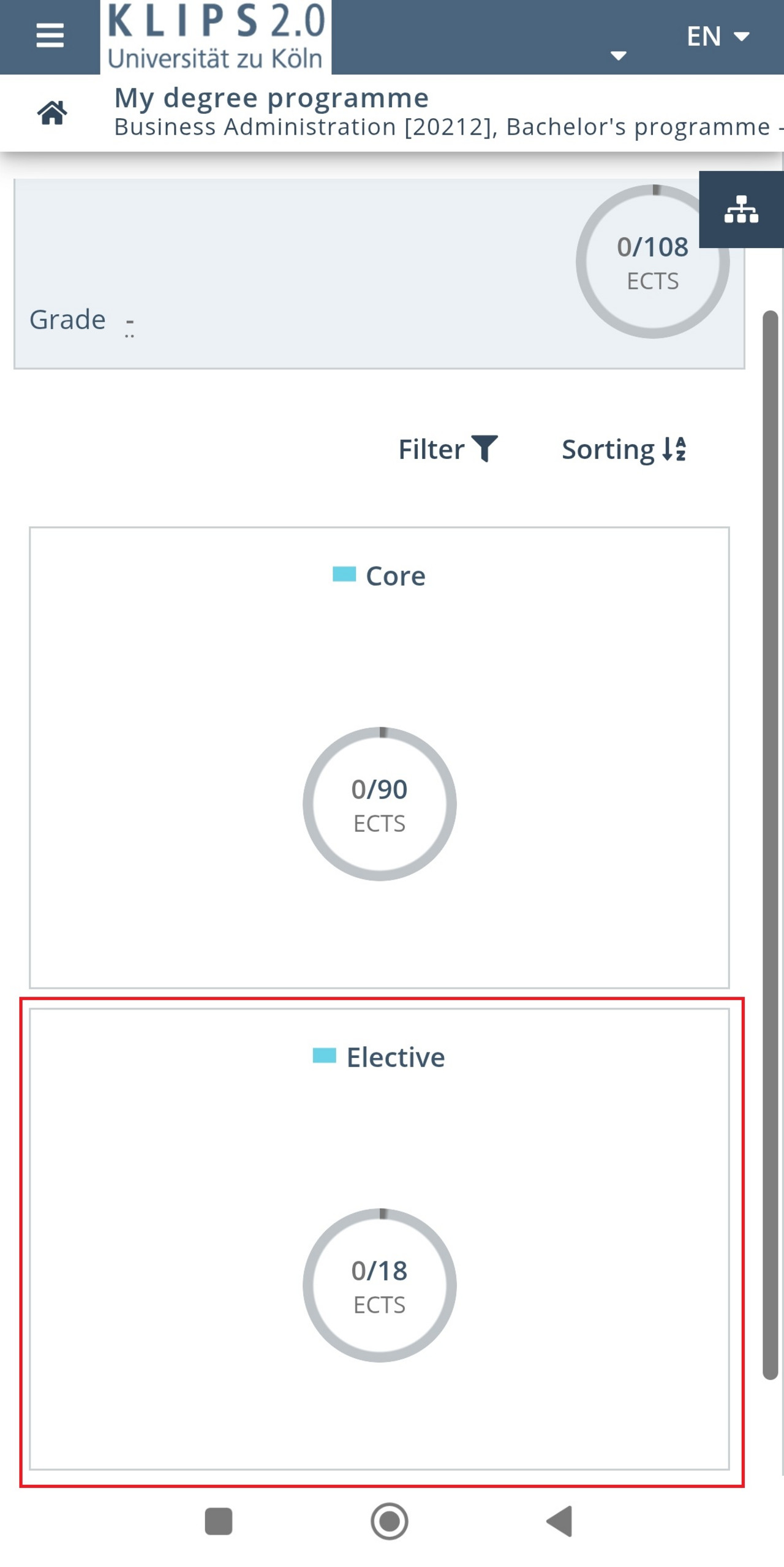Tap the Android recent apps square
Image resolution: width=784 pixels, height=1567 pixels.
[x=219, y=1522]
